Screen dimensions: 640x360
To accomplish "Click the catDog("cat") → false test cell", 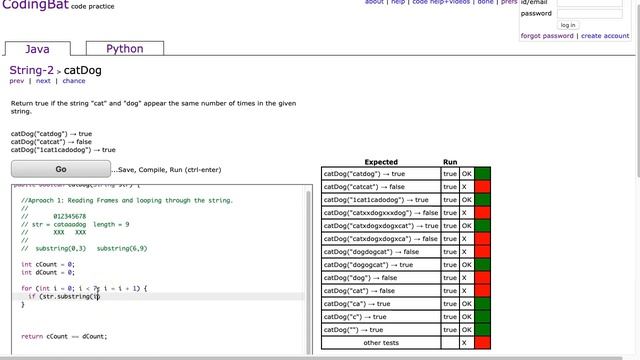I will (381, 291).
